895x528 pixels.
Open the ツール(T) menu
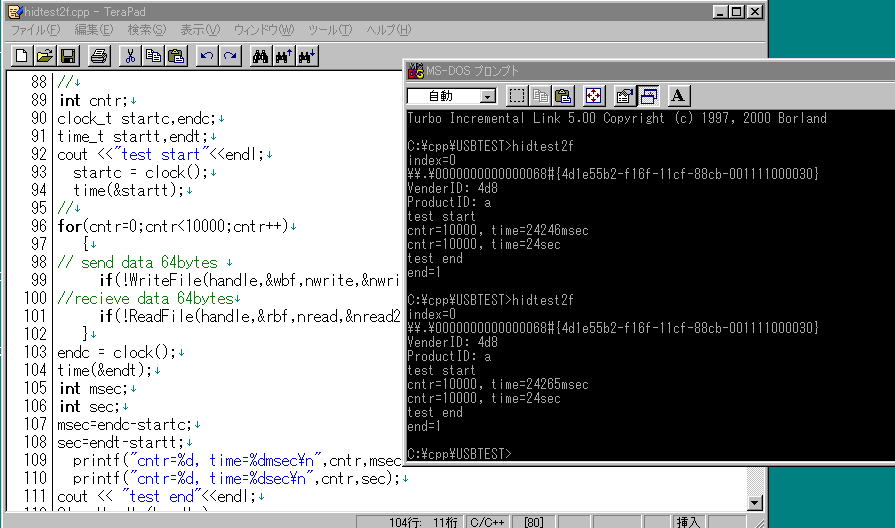pyautogui.click(x=330, y=30)
